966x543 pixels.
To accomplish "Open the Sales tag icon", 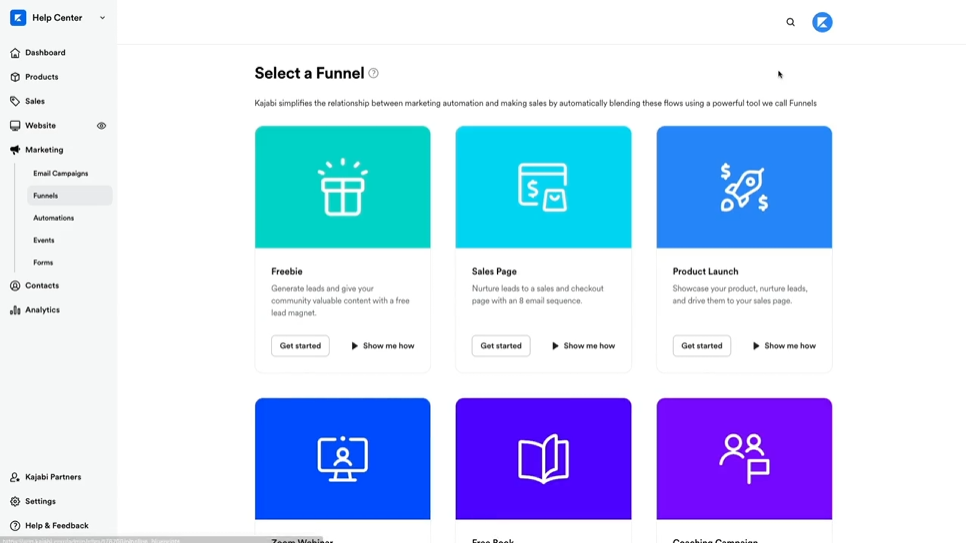I will coord(15,101).
